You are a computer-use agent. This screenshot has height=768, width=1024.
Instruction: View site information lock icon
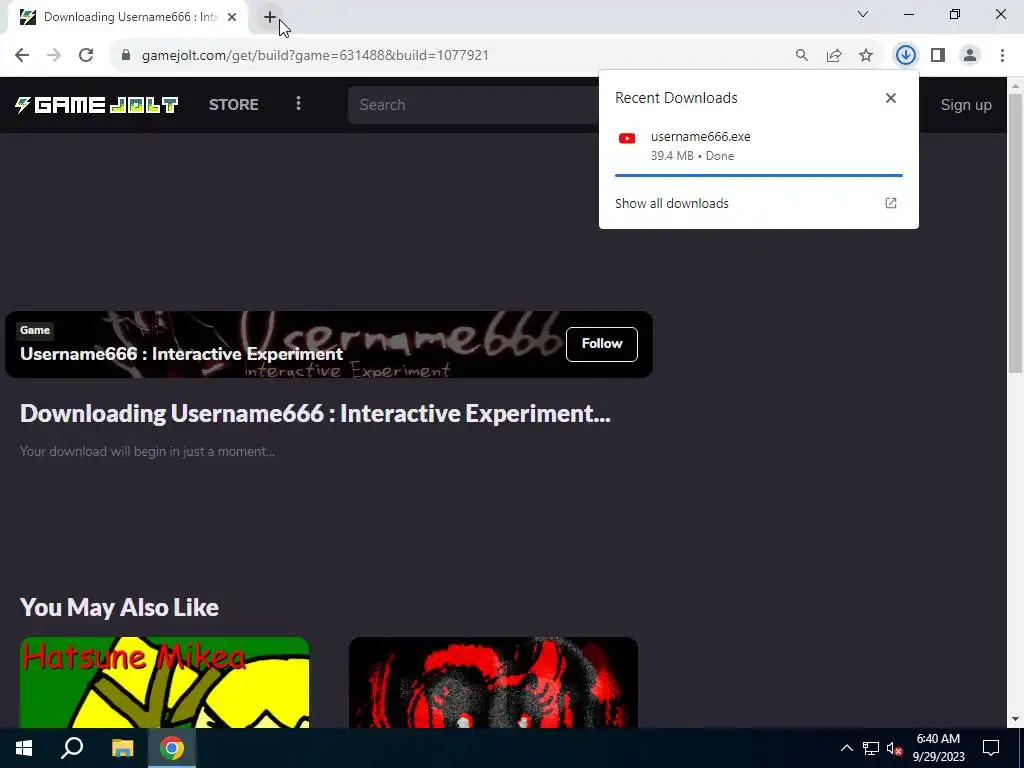click(x=126, y=56)
